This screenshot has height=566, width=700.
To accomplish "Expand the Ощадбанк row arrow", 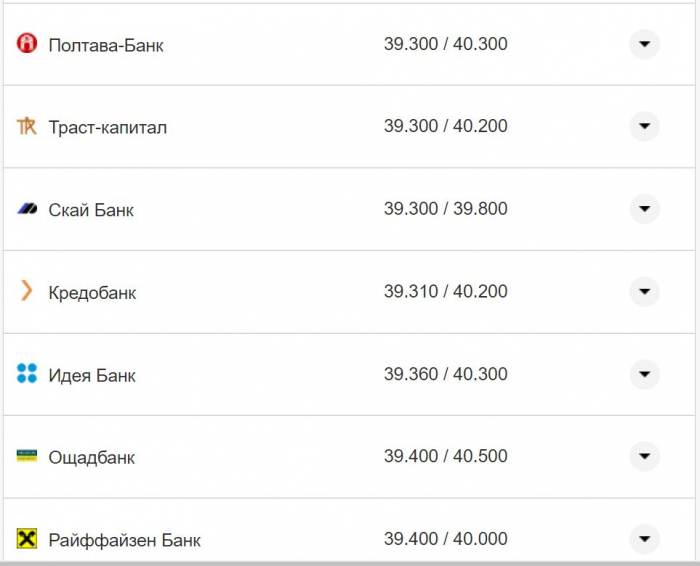I will pyautogui.click(x=644, y=456).
